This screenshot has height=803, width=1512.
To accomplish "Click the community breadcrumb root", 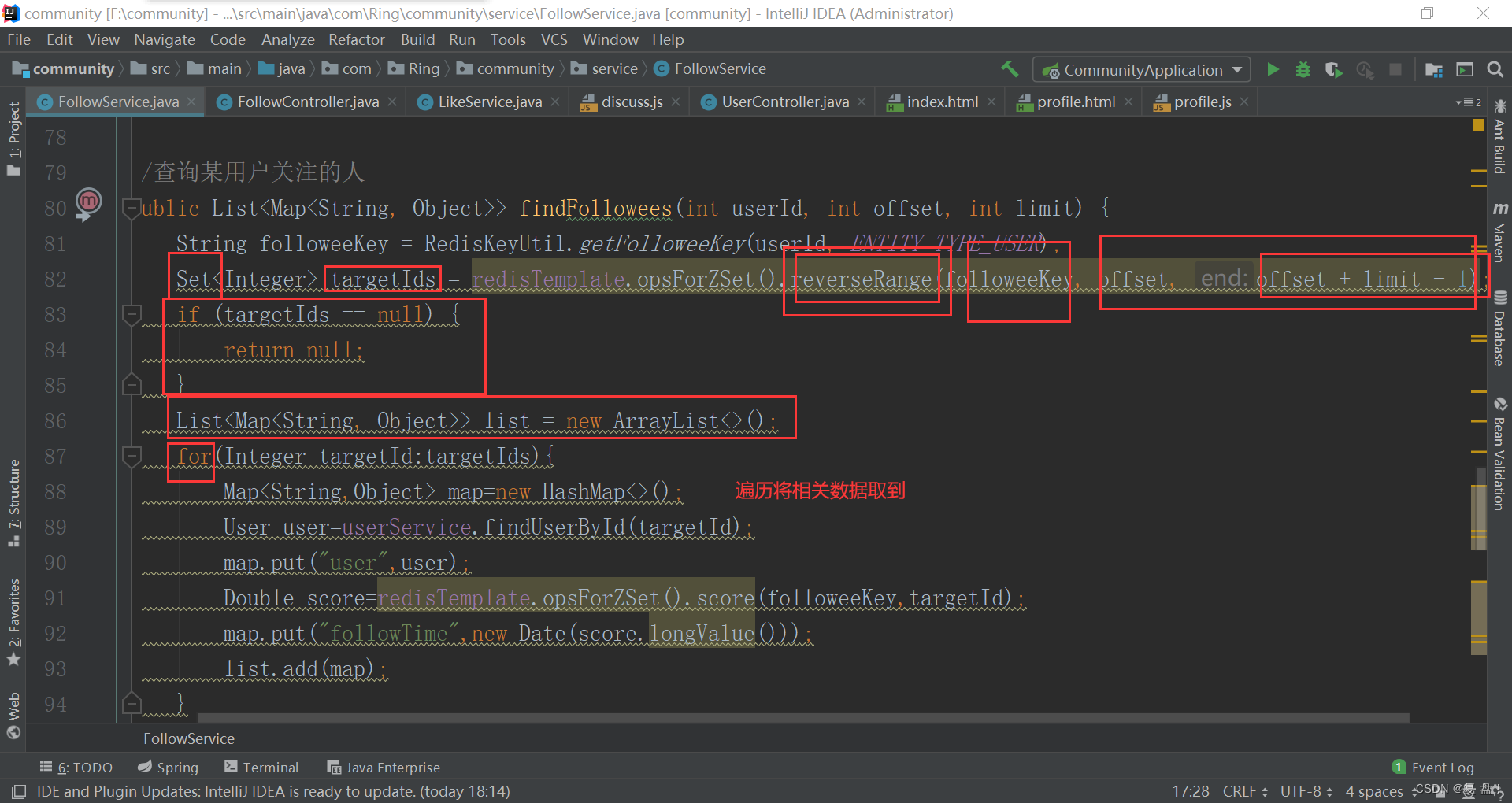I will pos(65,69).
